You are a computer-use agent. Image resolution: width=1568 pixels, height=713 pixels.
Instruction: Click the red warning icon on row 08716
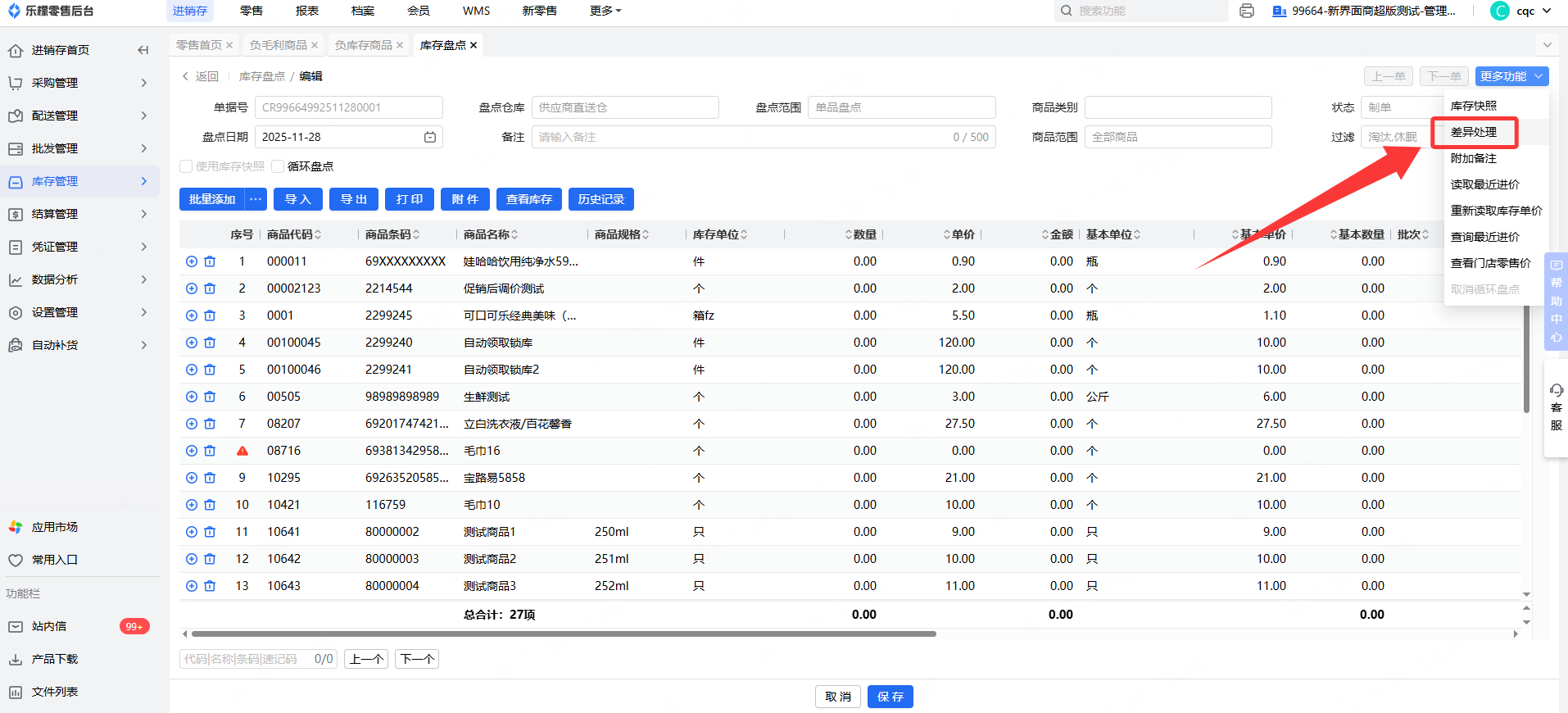[242, 451]
